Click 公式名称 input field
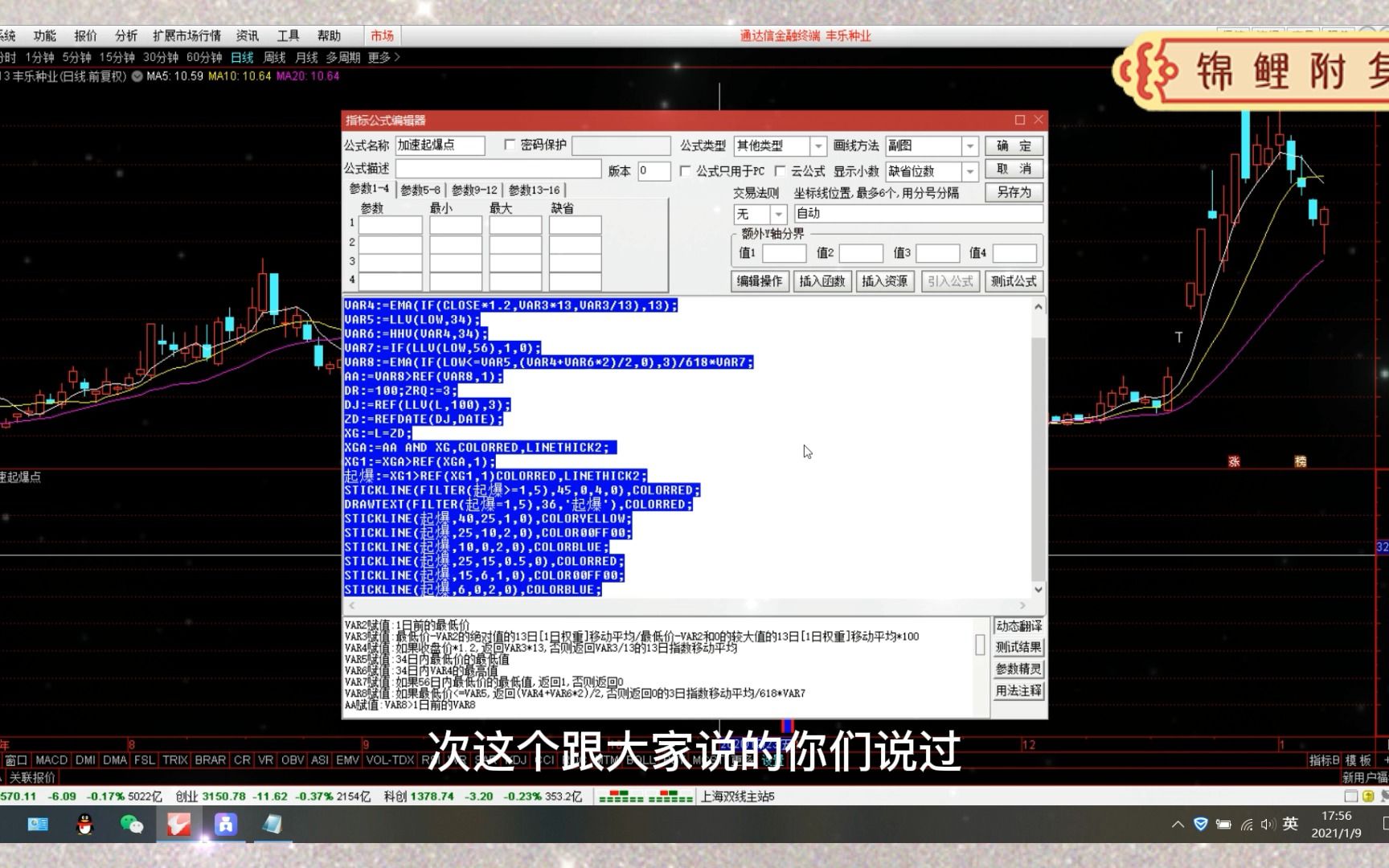The image size is (1389, 868). (440, 145)
